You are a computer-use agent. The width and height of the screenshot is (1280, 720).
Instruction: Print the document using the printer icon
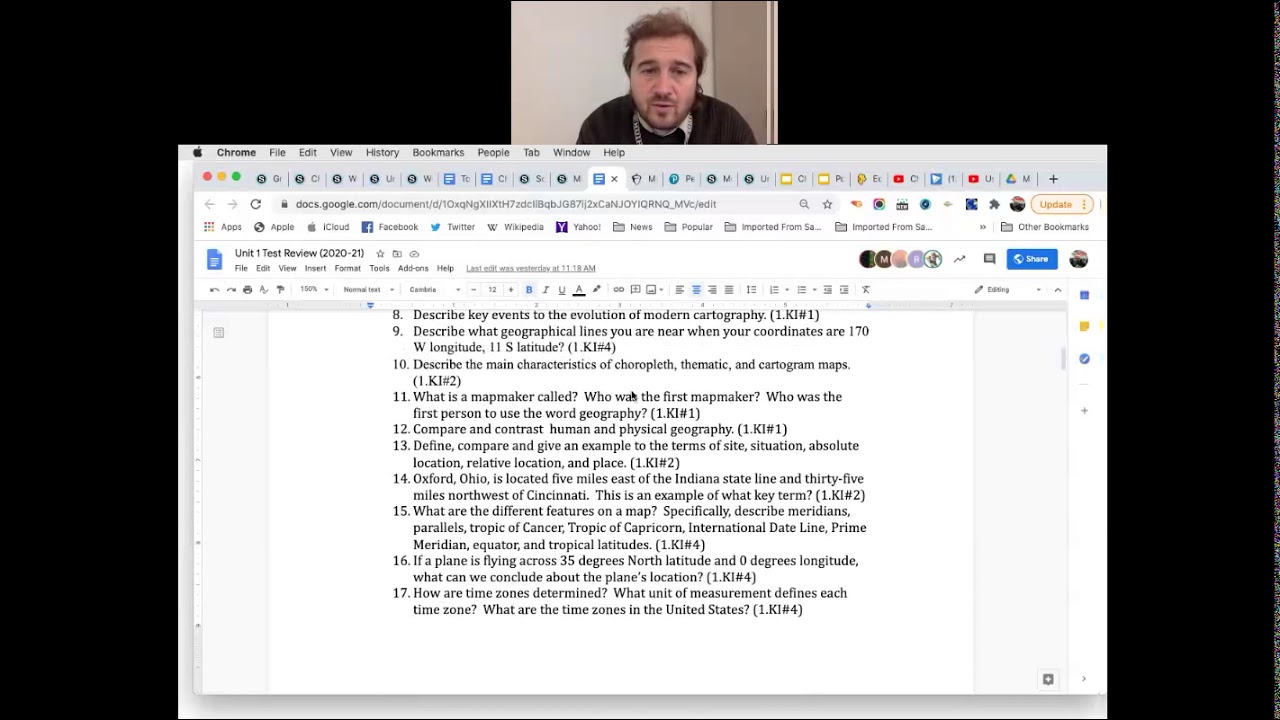point(247,290)
